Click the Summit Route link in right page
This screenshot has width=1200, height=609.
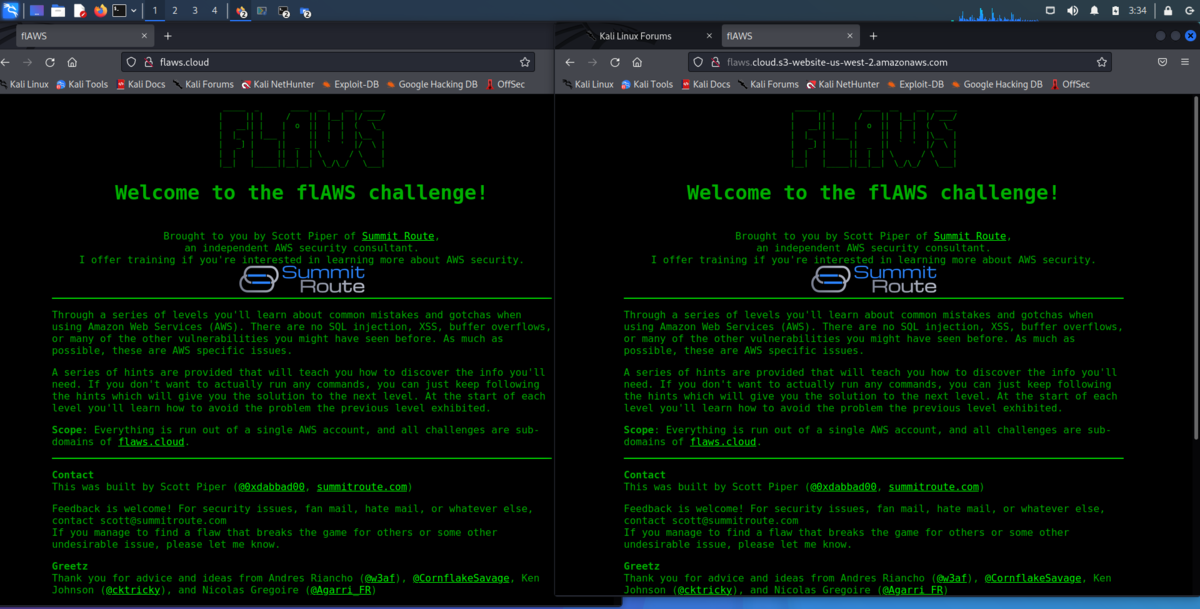click(970, 237)
